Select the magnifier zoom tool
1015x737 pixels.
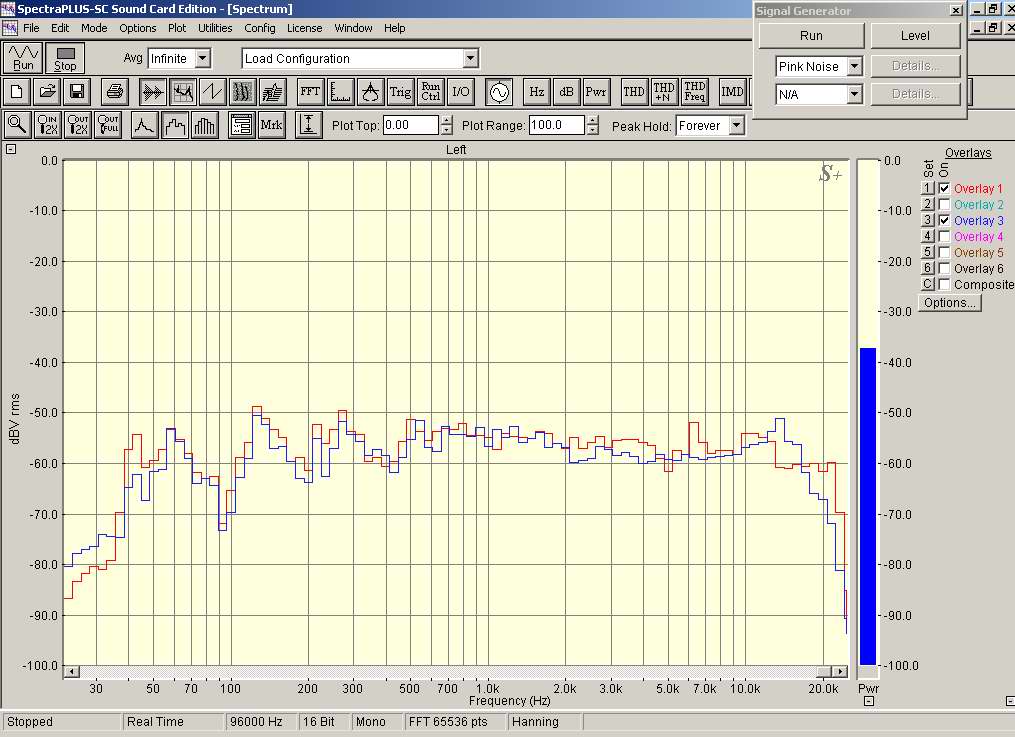(17, 125)
